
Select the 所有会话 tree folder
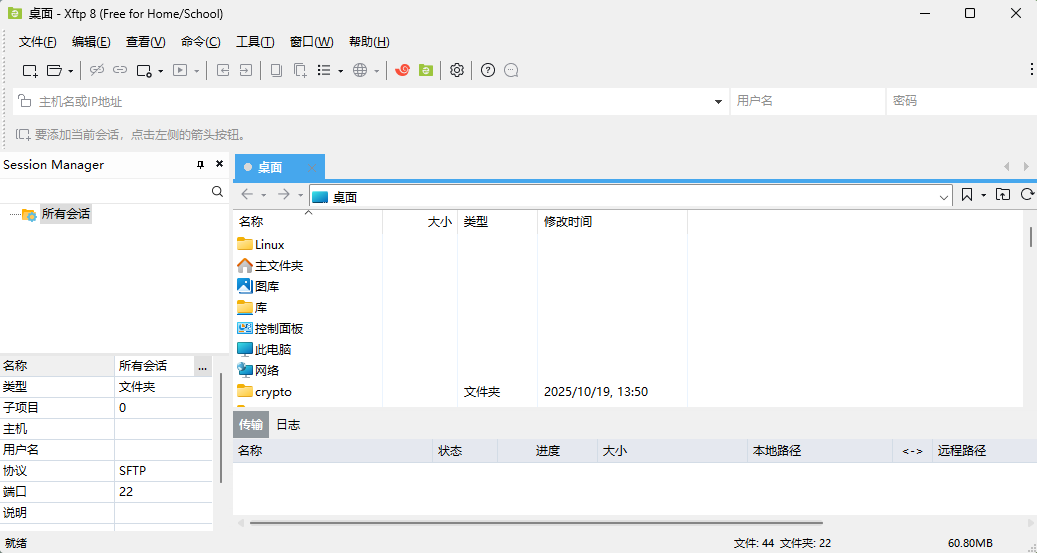tap(65, 214)
